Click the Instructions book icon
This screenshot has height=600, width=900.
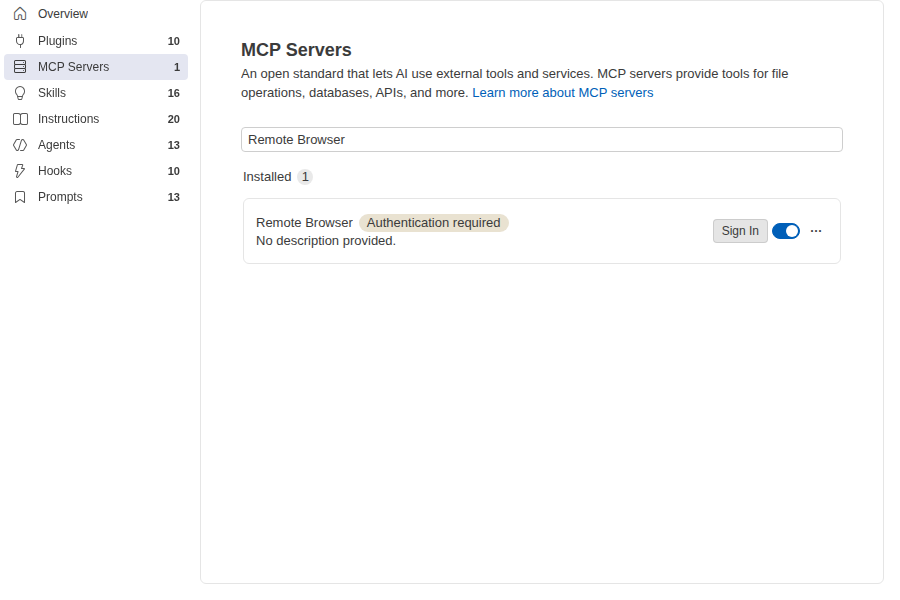[x=20, y=119]
